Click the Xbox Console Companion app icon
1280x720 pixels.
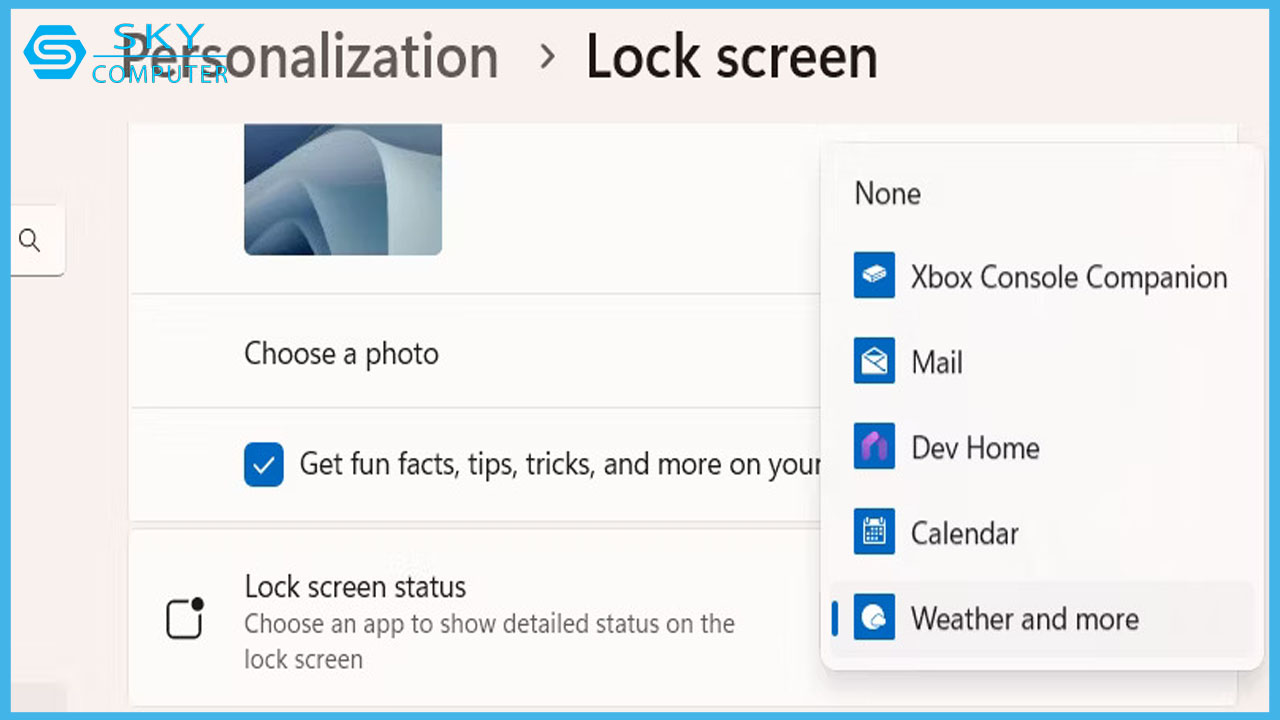[x=874, y=276]
